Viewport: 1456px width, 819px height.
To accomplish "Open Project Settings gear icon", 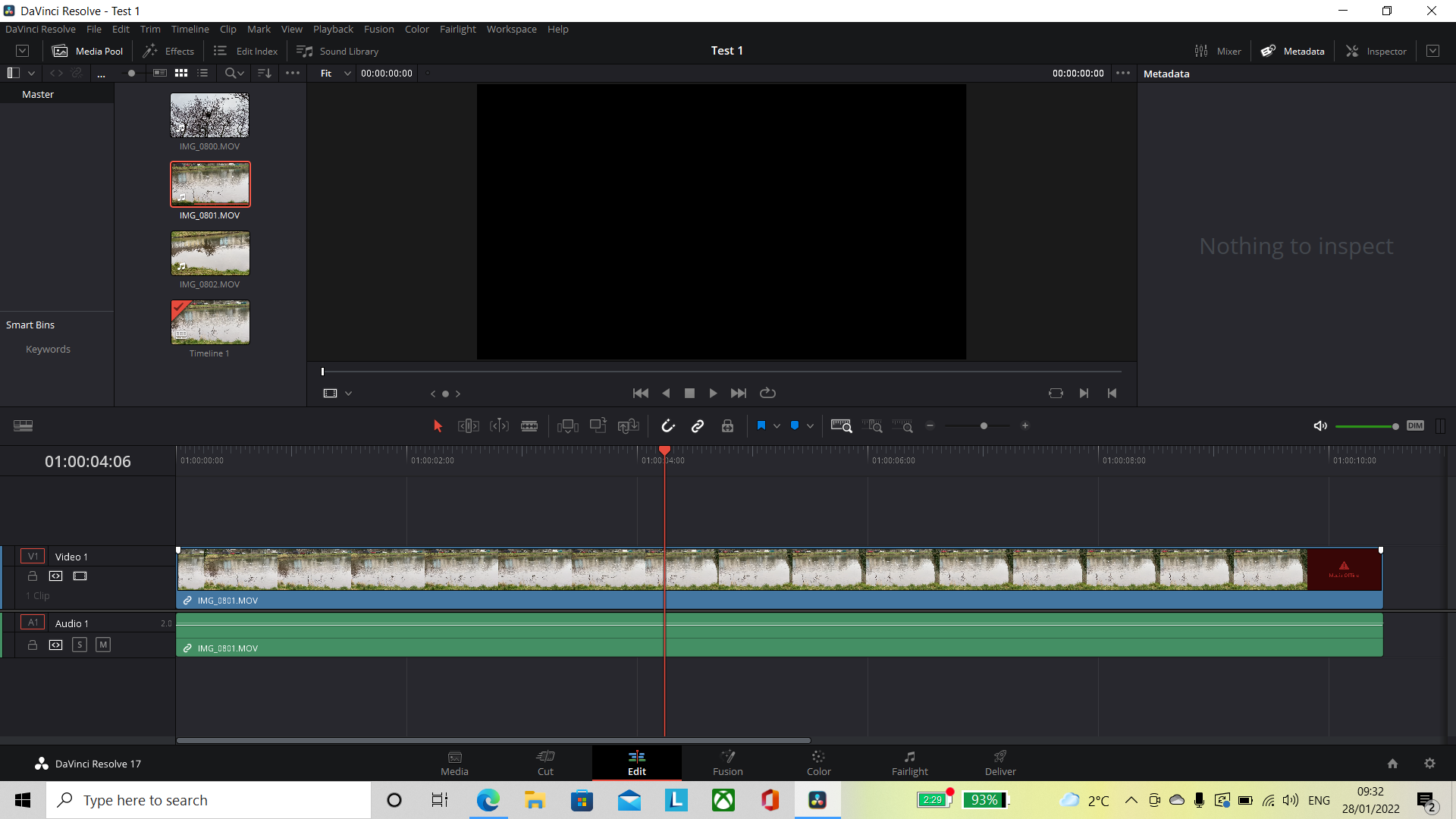I will pyautogui.click(x=1429, y=764).
